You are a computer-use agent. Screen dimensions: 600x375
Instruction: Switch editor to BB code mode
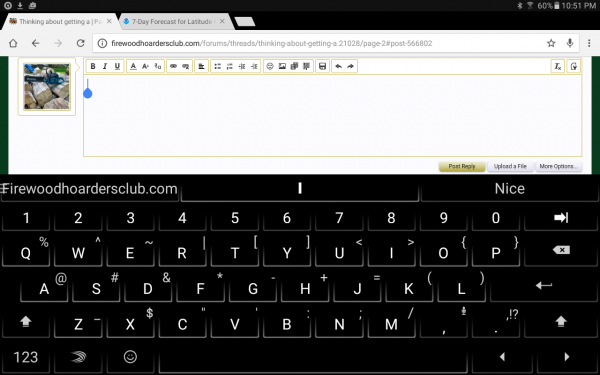[573, 66]
